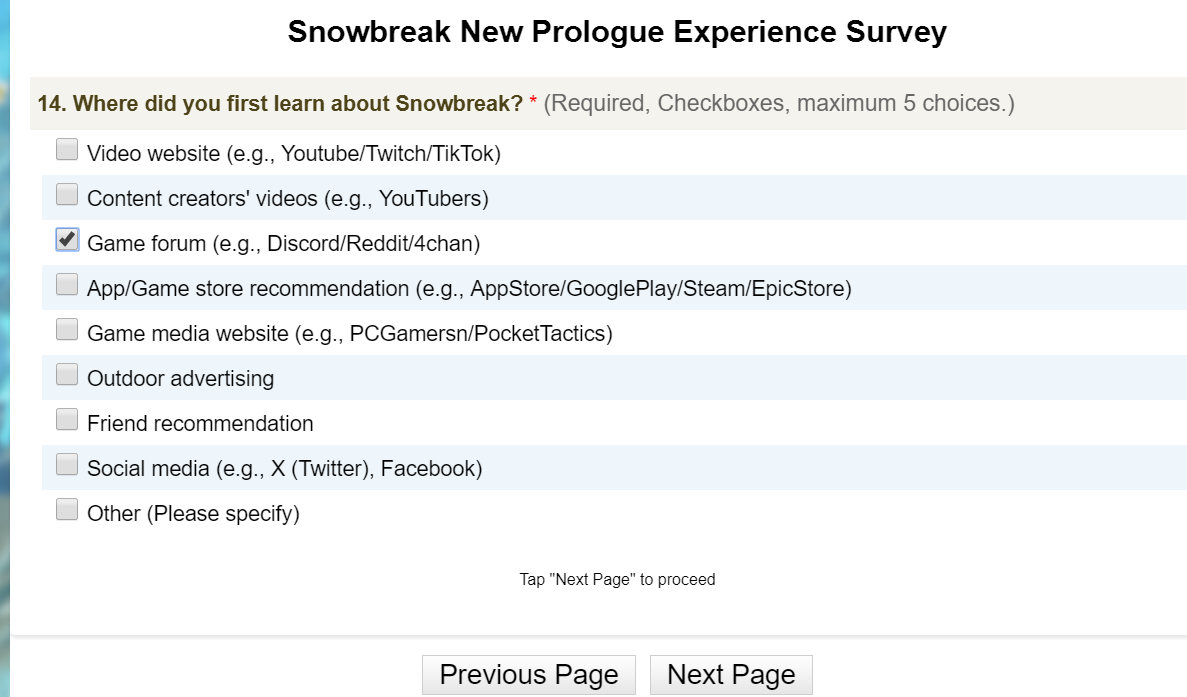
Task: Select the Social media checkbox
Action: point(67,464)
